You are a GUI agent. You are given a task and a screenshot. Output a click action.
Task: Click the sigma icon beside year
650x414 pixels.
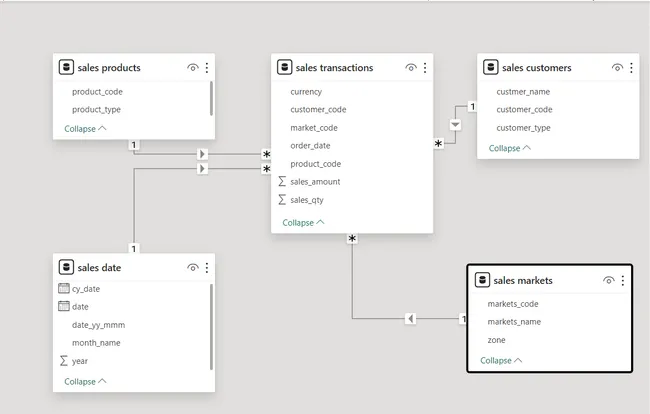[x=63, y=361]
